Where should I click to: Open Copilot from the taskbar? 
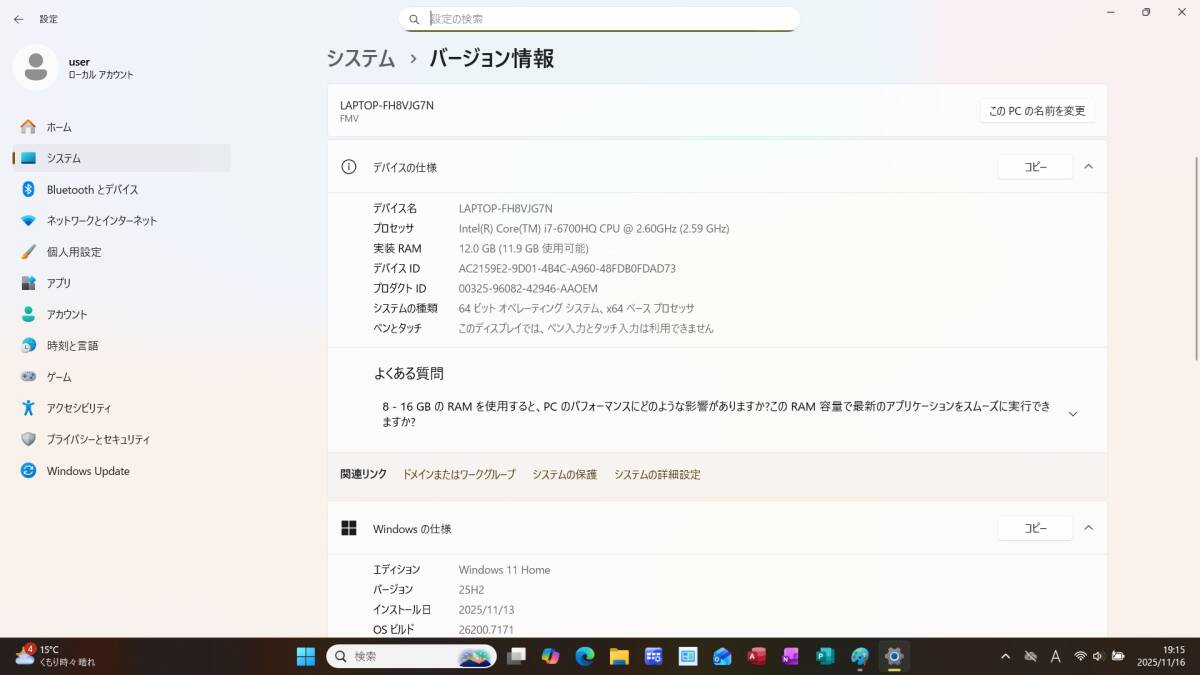(548, 657)
